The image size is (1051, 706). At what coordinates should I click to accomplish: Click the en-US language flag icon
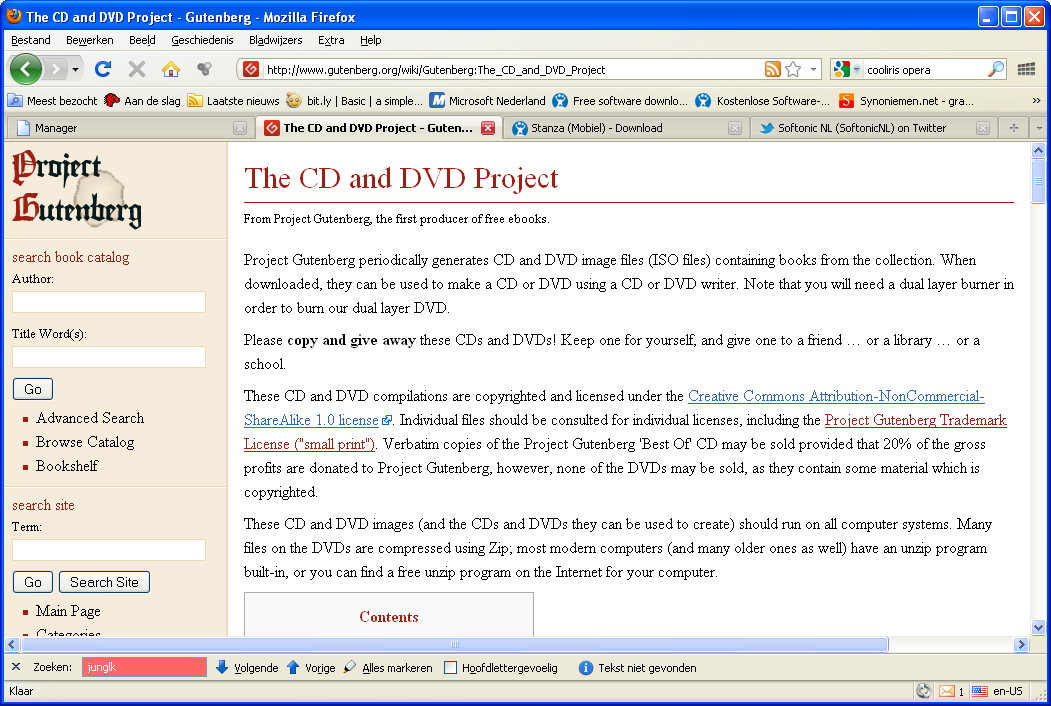[979, 691]
